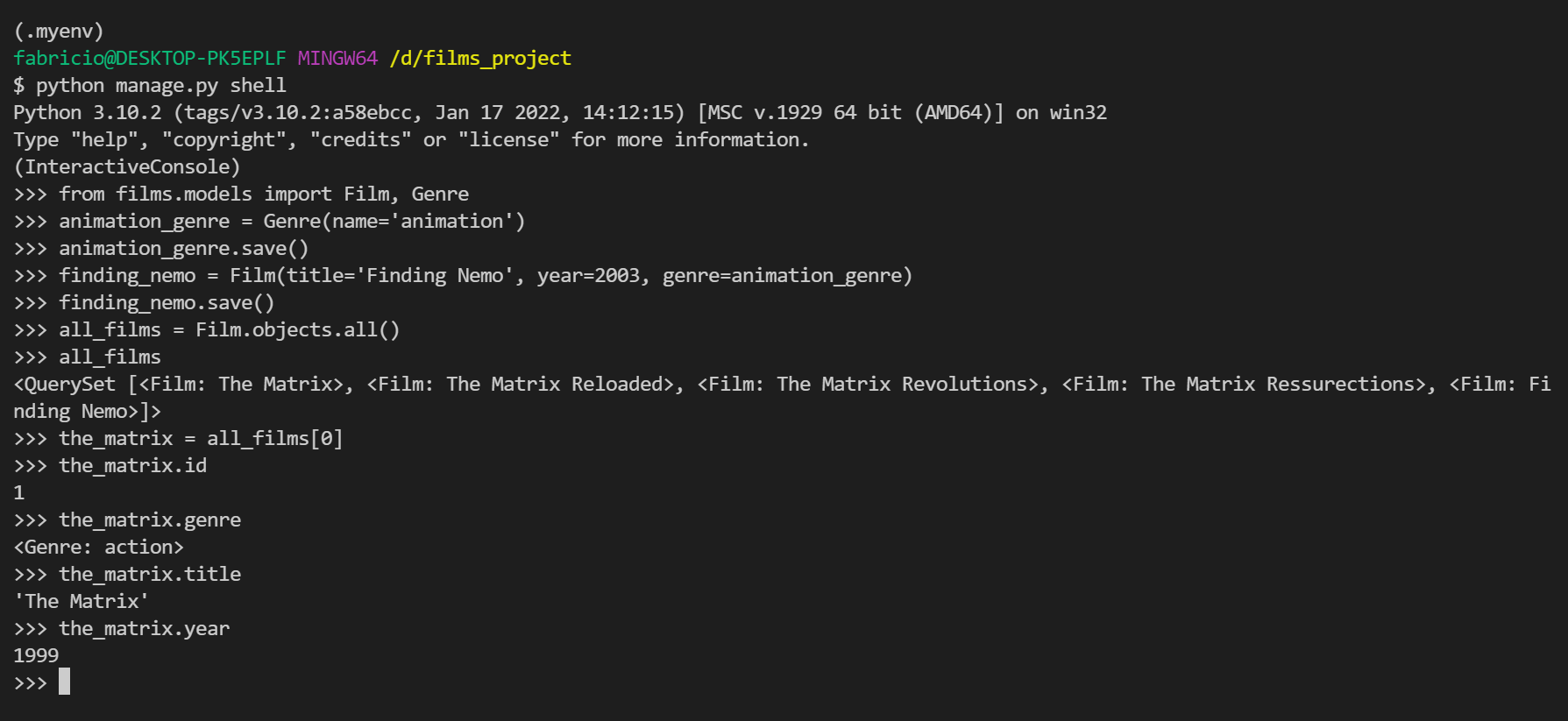This screenshot has width=1568, height=721.
Task: Click the all_films[0] index expression
Action: [274, 438]
